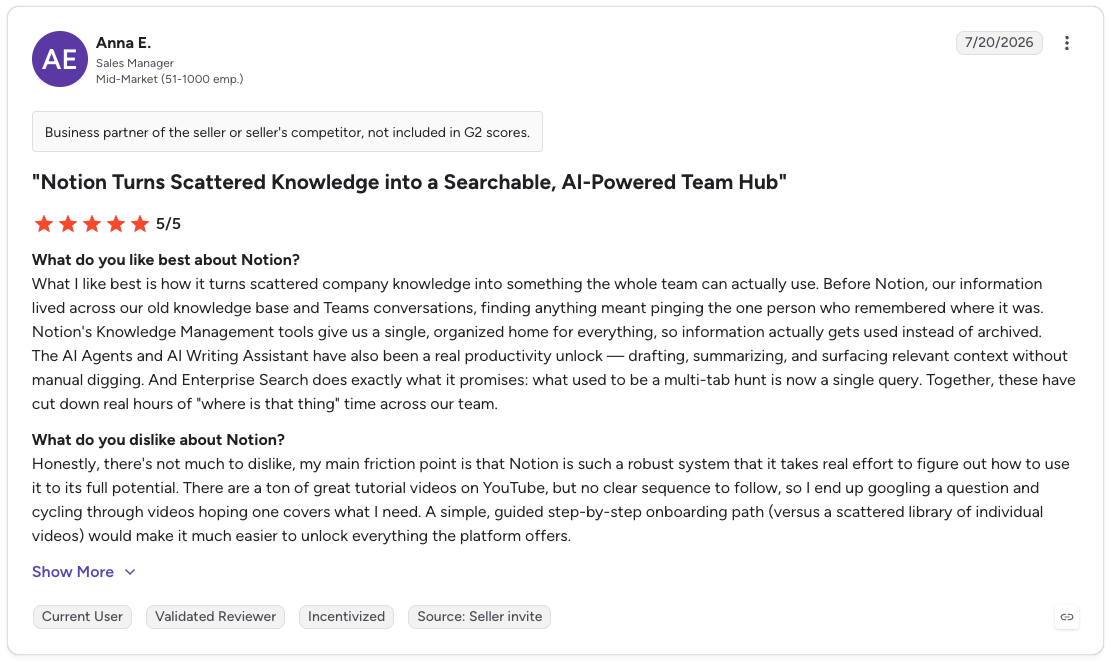The image size is (1111, 663).
Task: Select the Incentivized tag
Action: pyautogui.click(x=346, y=617)
